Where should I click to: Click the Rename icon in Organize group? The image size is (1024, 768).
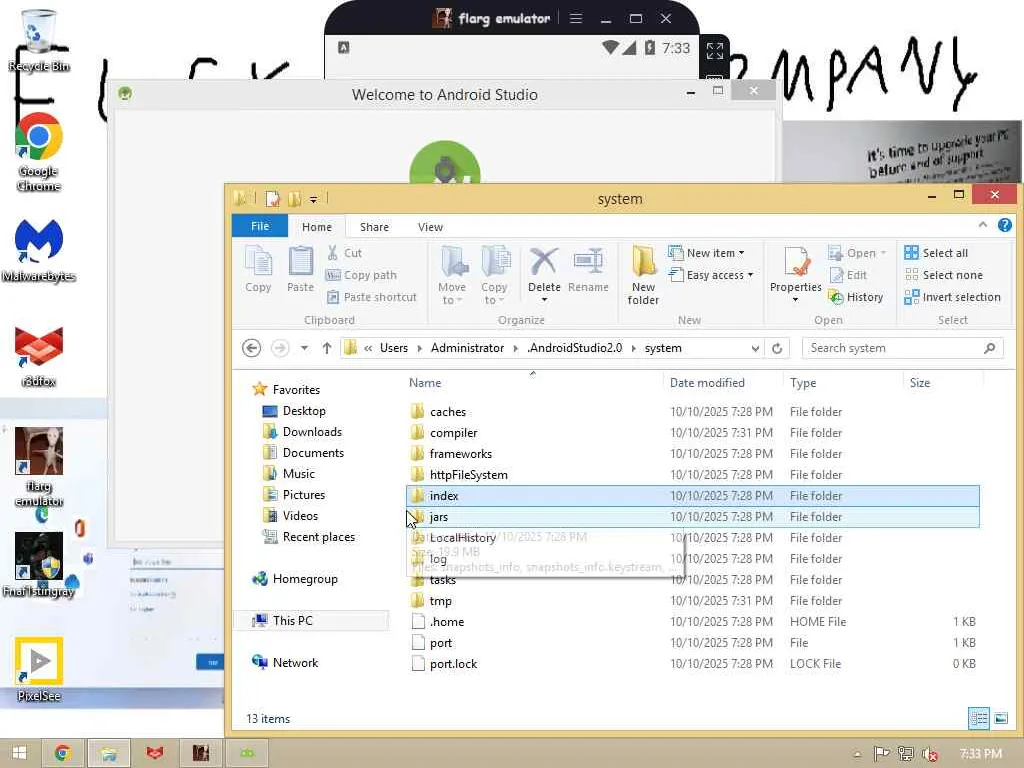coord(588,269)
